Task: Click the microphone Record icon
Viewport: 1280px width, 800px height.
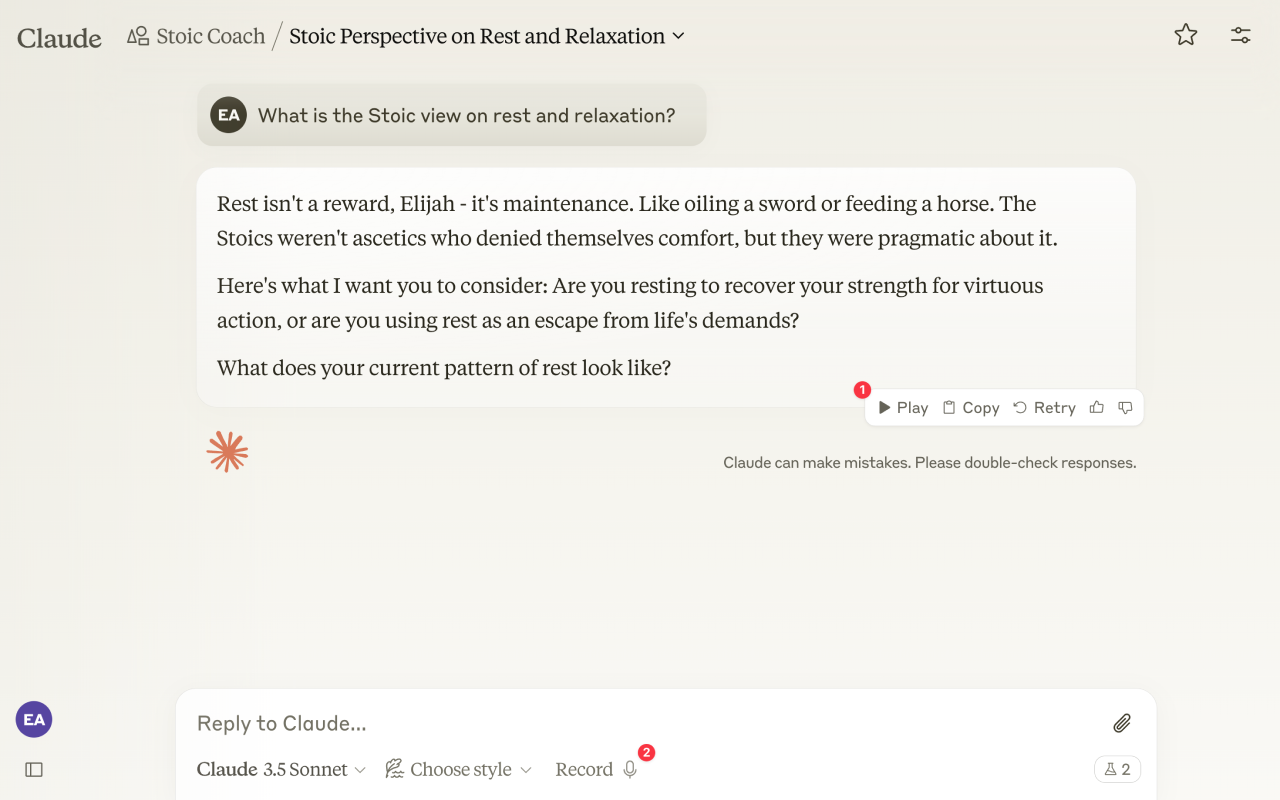Action: pyautogui.click(x=630, y=769)
